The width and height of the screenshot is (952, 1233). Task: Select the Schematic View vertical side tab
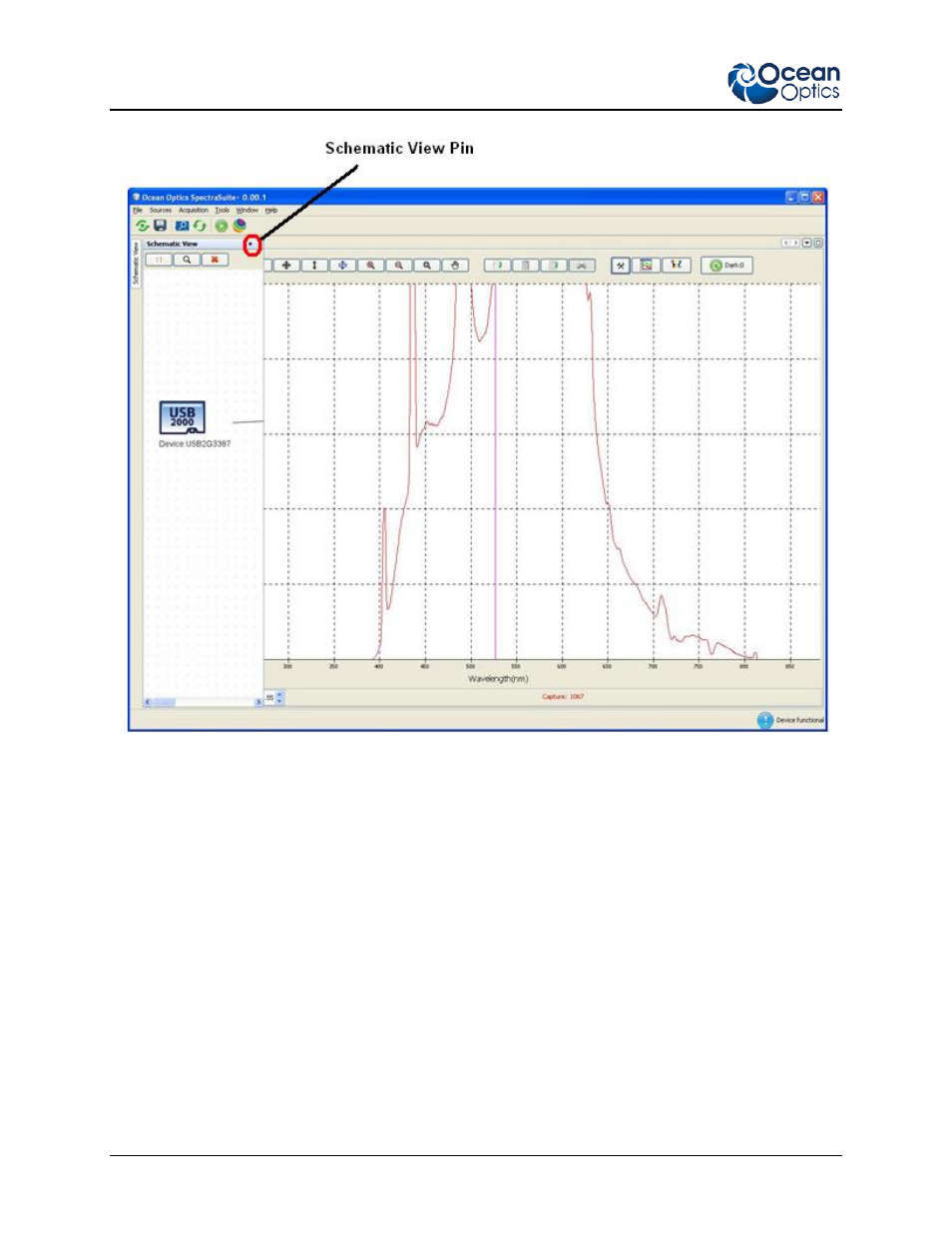(x=137, y=265)
